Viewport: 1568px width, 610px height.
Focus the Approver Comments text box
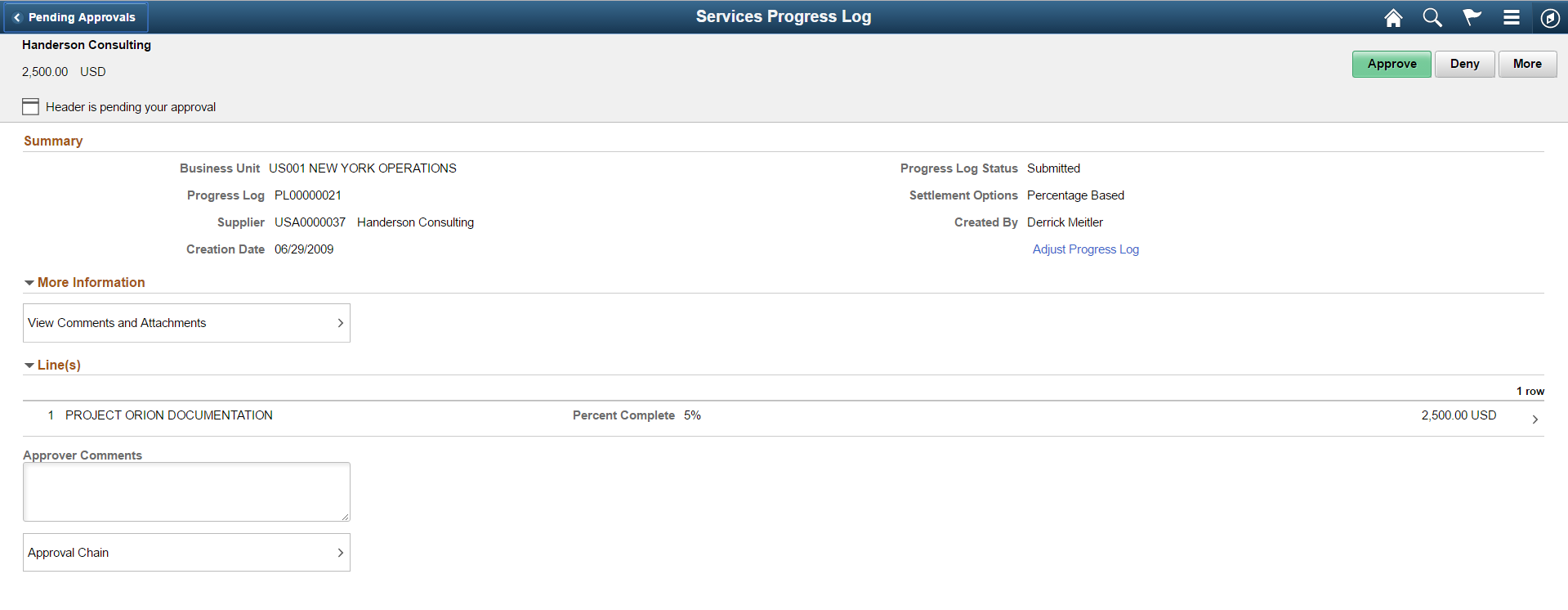tap(186, 491)
